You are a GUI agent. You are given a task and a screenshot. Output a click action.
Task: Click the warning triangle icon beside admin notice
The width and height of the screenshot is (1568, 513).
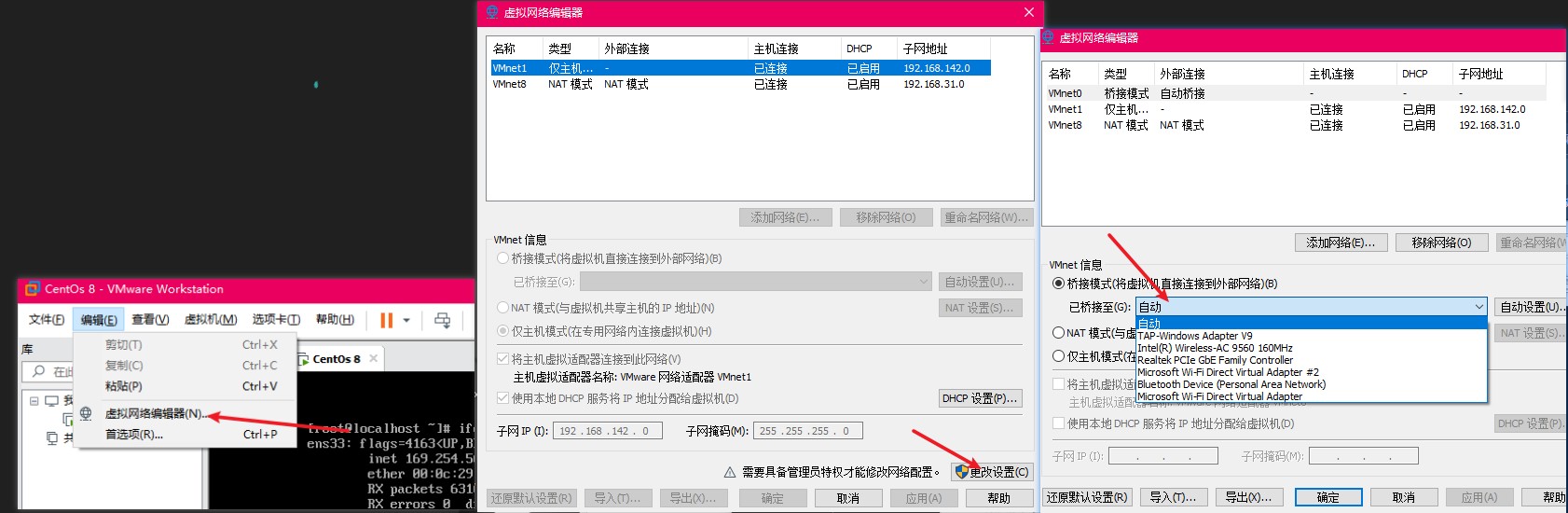point(731,472)
